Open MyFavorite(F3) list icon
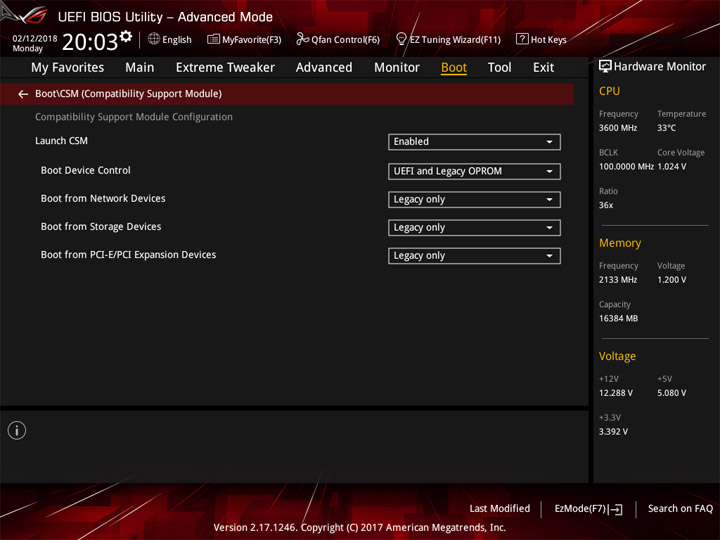The height and width of the screenshot is (540, 720). (213, 39)
